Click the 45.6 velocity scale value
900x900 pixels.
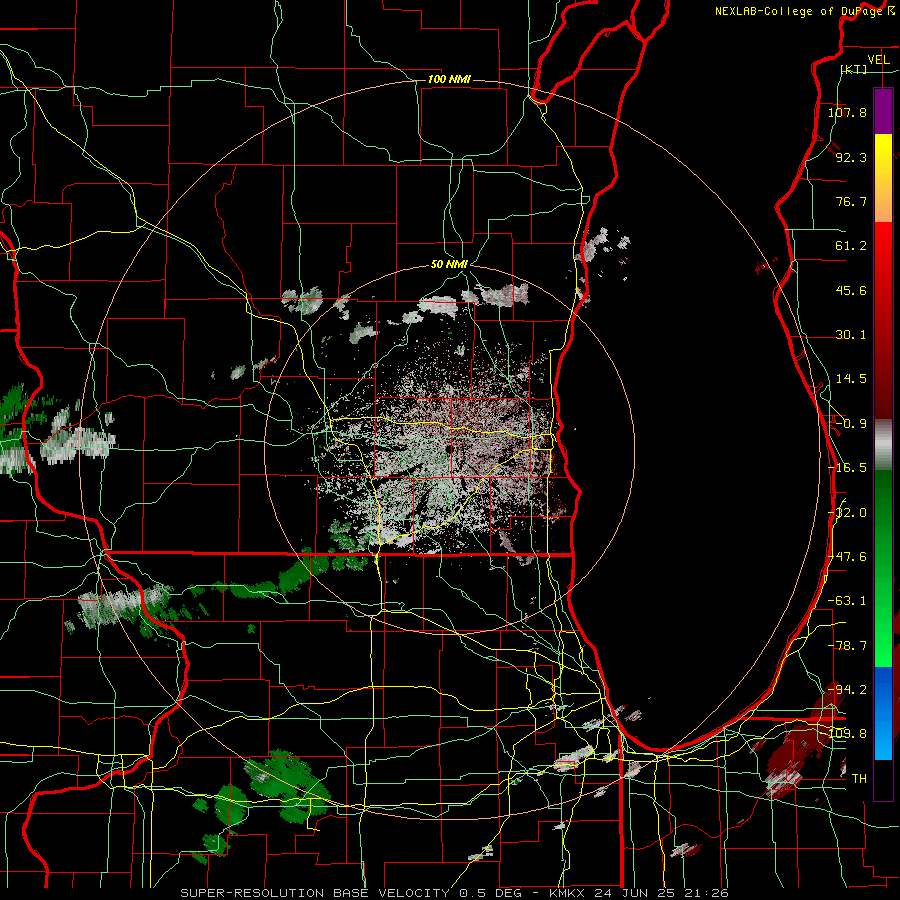coord(851,290)
